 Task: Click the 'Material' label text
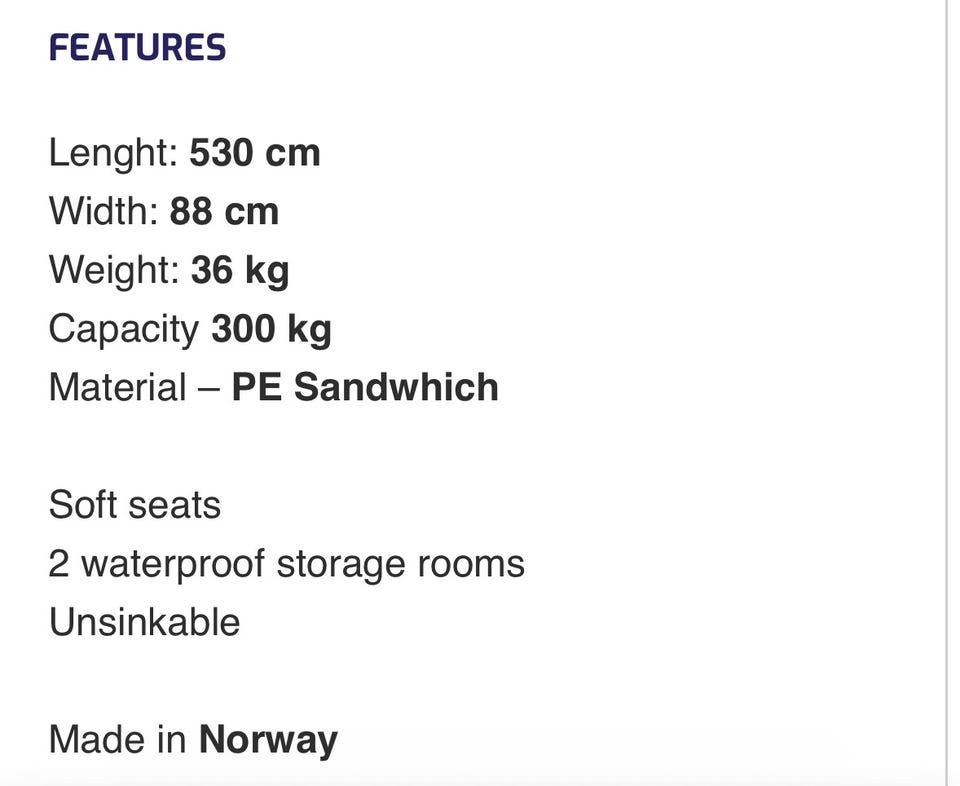117,387
